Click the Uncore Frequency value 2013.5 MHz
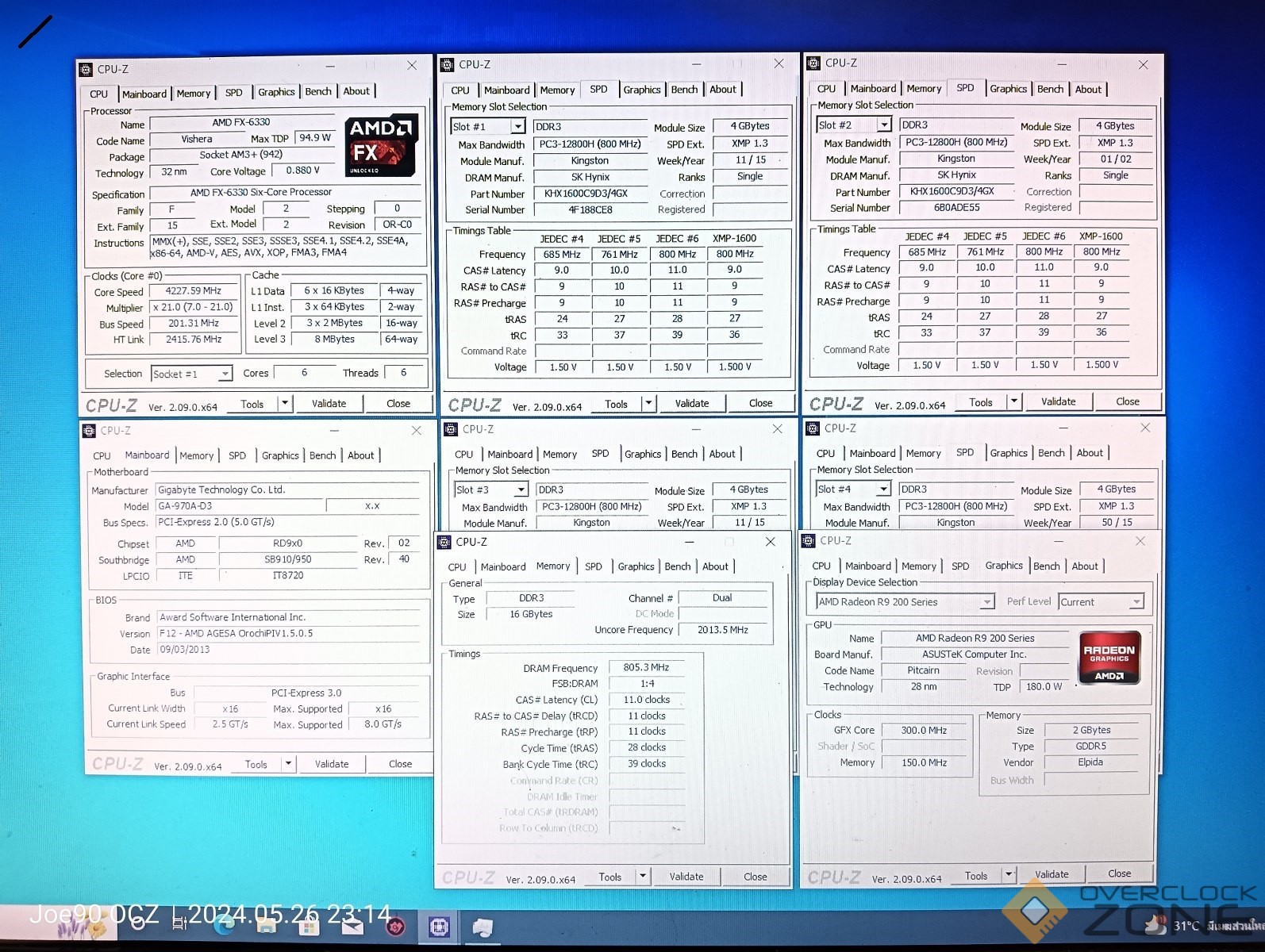This screenshot has height=952, width=1265. click(x=723, y=630)
